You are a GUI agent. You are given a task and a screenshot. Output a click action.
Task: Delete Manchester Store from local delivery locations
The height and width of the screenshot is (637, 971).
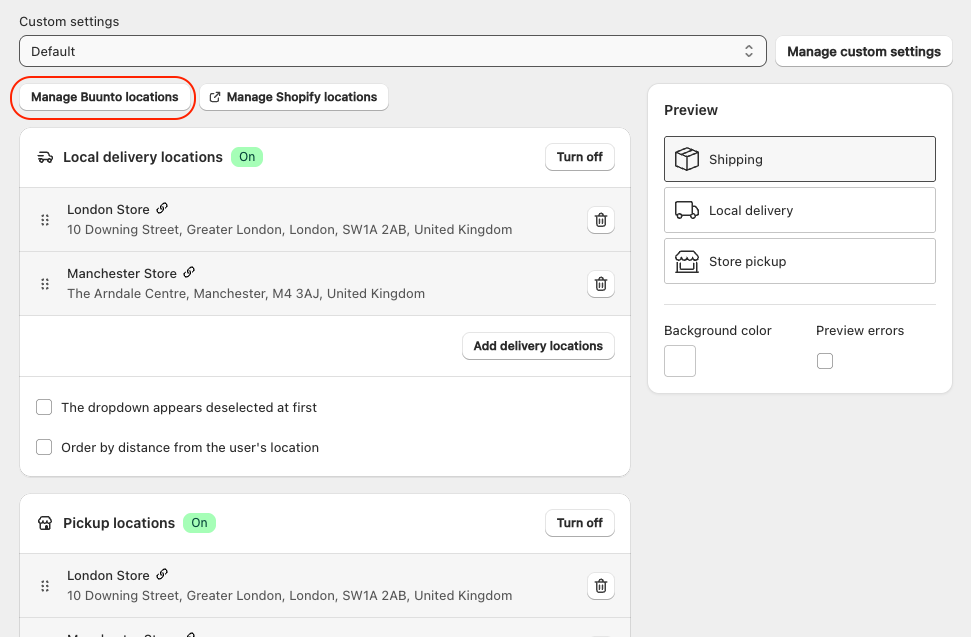tap(600, 284)
